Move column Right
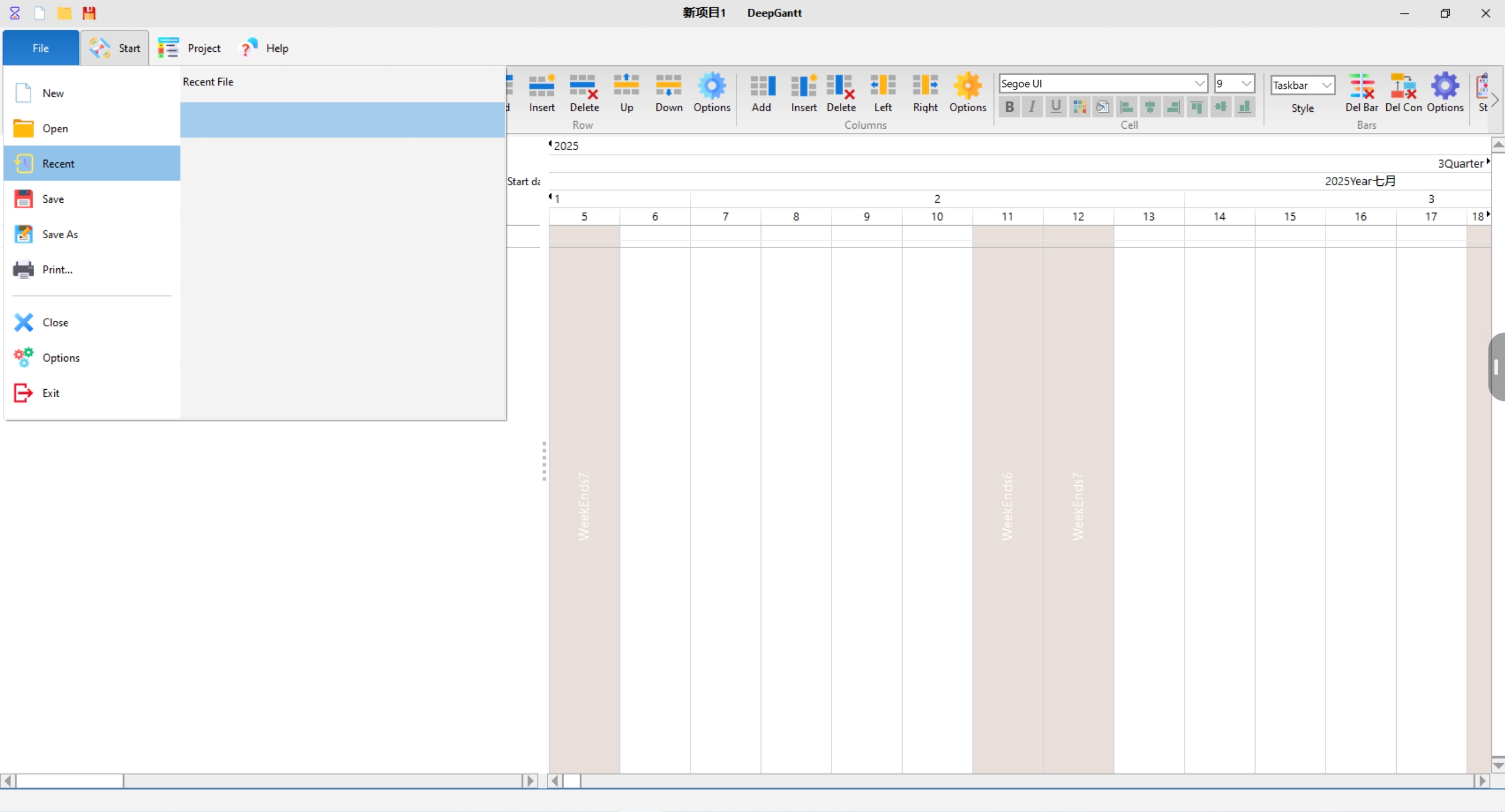Viewport: 1505px width, 812px height. point(925,93)
